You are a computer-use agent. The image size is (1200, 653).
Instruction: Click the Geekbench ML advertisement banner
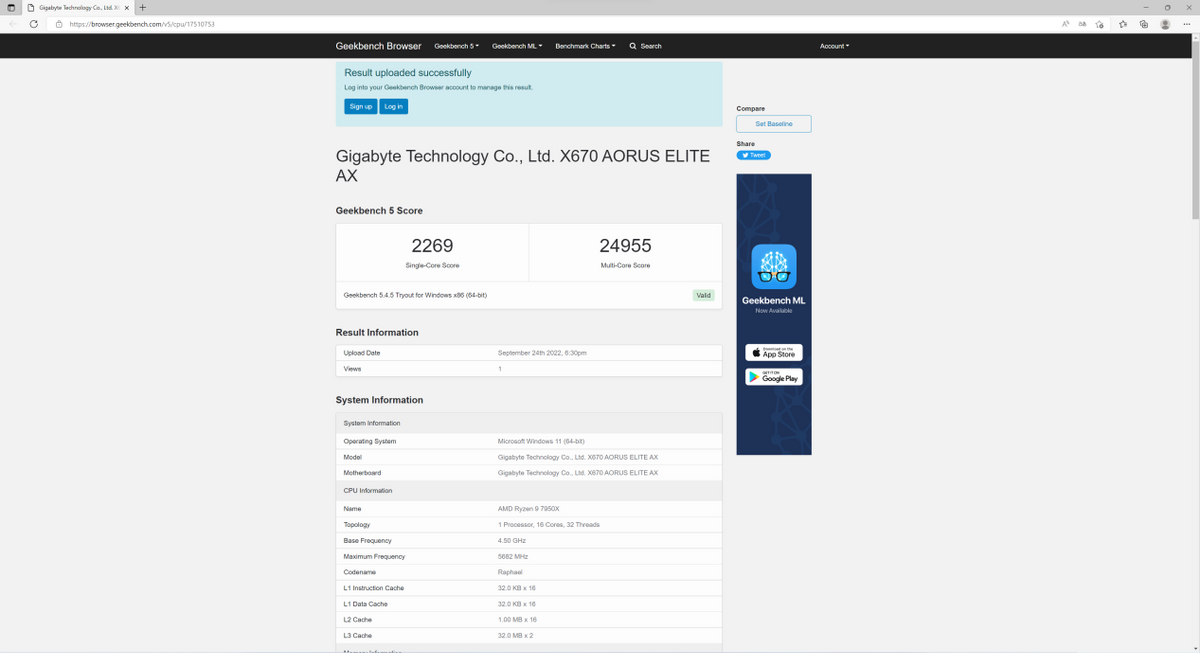coord(774,314)
